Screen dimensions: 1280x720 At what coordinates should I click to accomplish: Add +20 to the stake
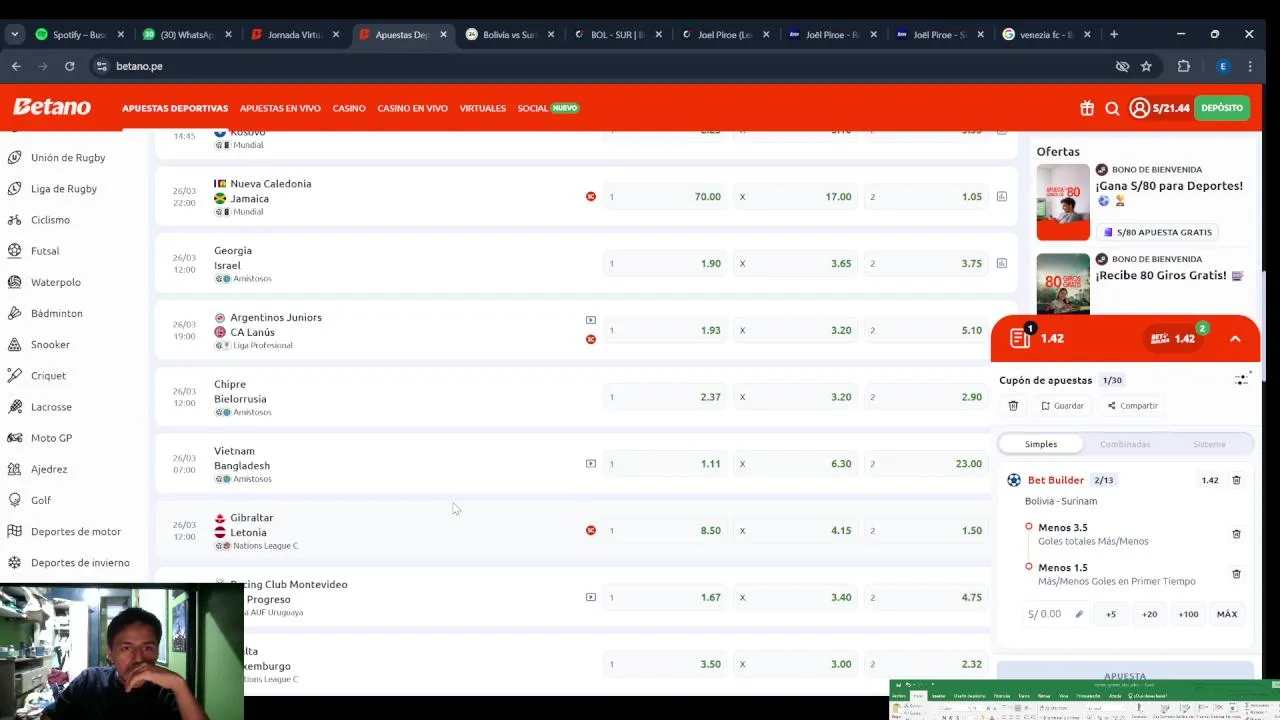[x=1149, y=614]
